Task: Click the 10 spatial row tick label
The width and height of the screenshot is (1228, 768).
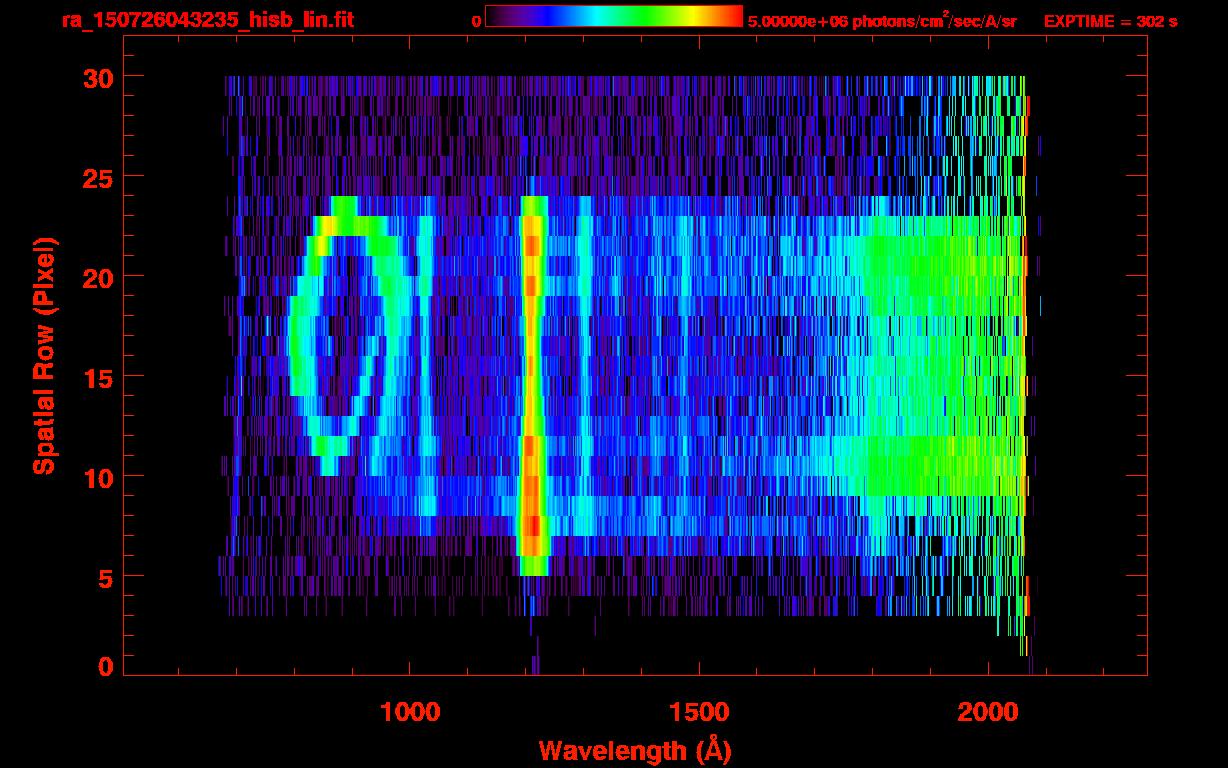Action: (x=98, y=476)
